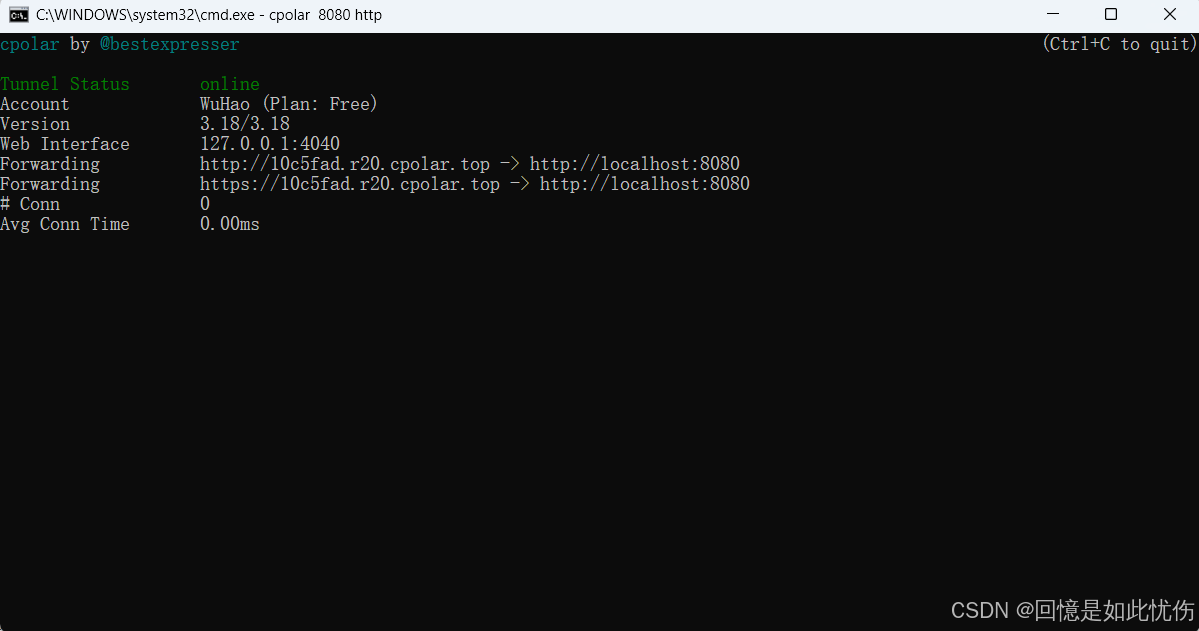The width and height of the screenshot is (1199, 631).
Task: Click the "cpolar" name in header line
Action: tap(30, 44)
